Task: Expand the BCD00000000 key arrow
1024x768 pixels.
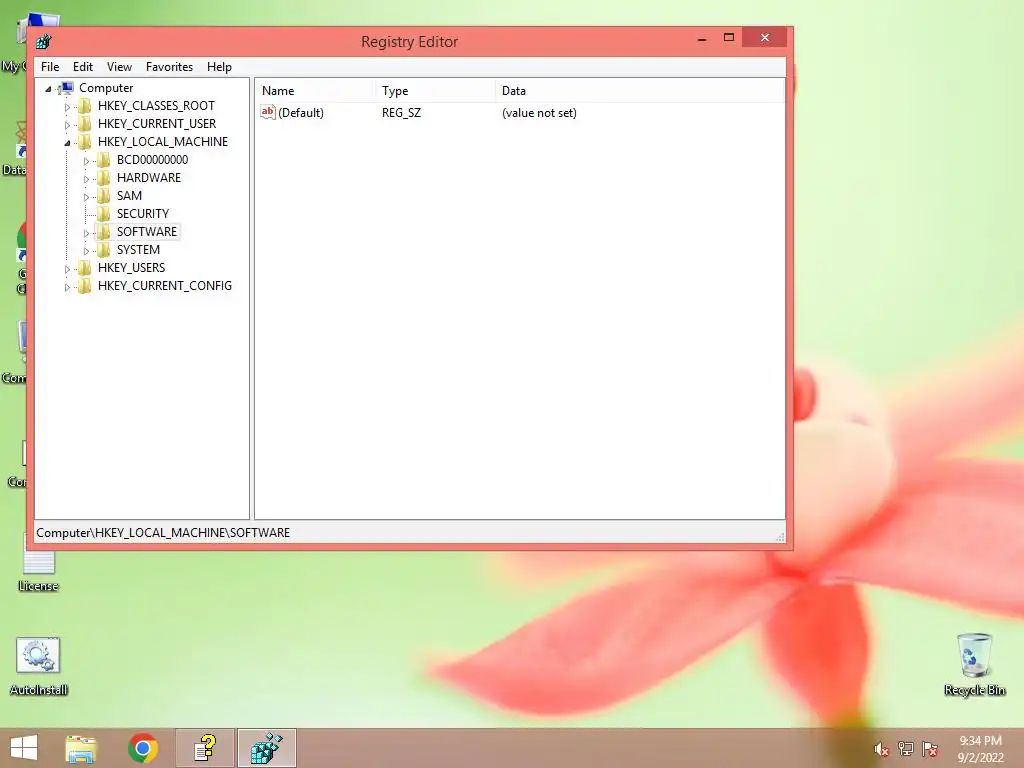Action: click(x=86, y=161)
